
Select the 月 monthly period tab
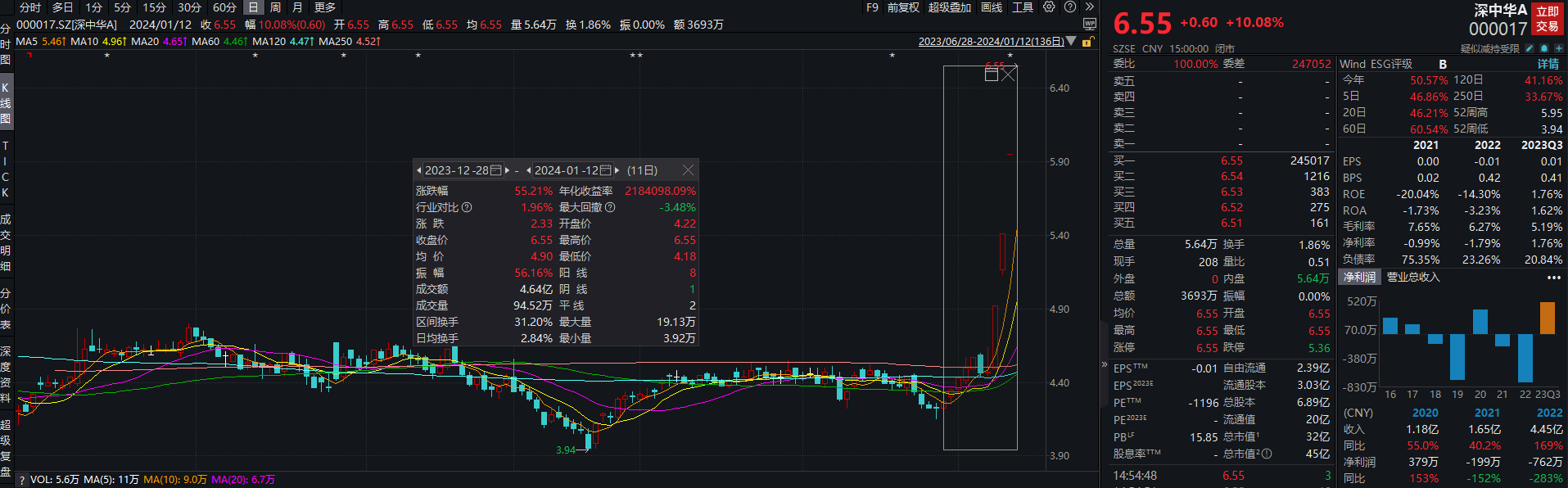(x=297, y=7)
